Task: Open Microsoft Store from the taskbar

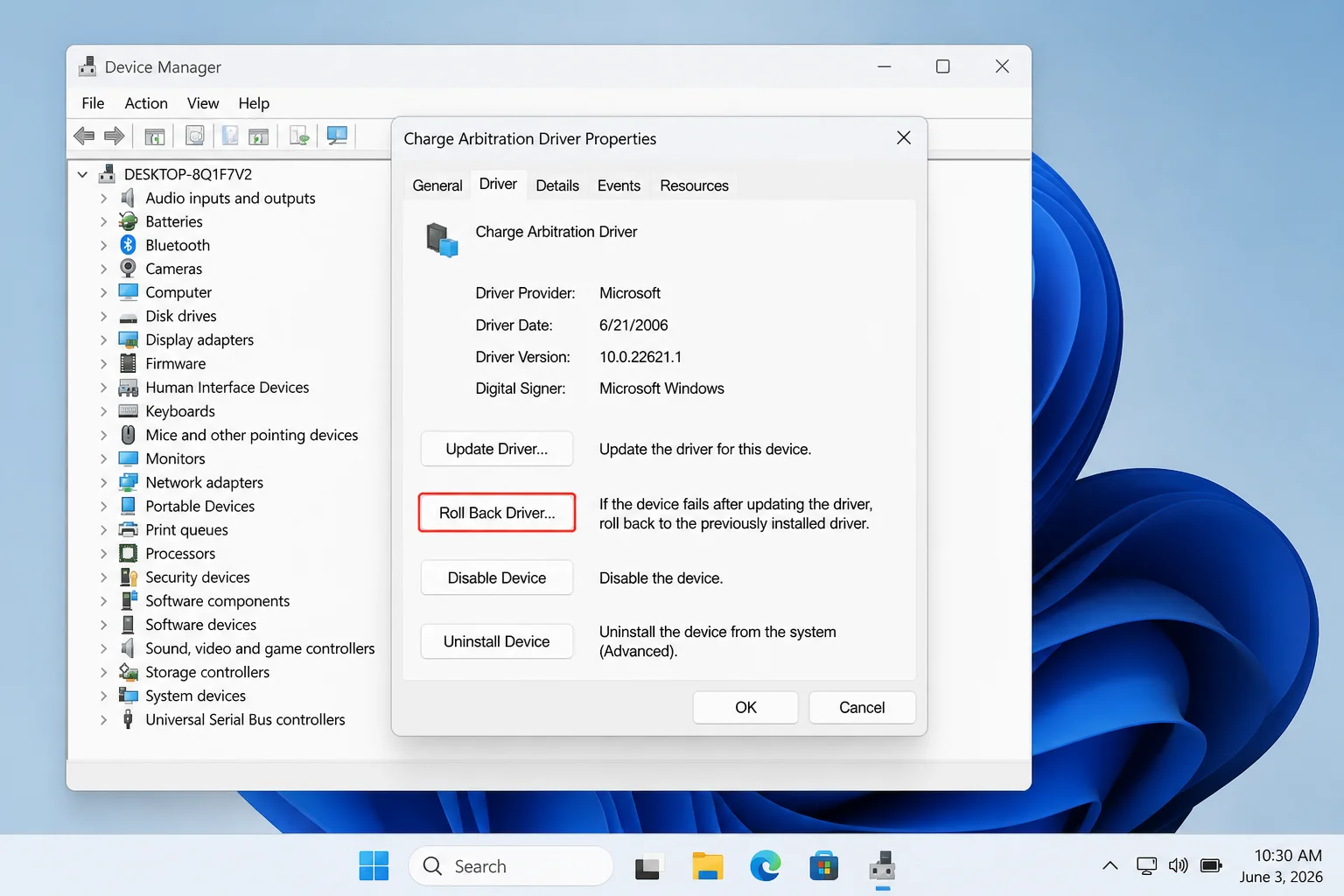Action: 823,866
